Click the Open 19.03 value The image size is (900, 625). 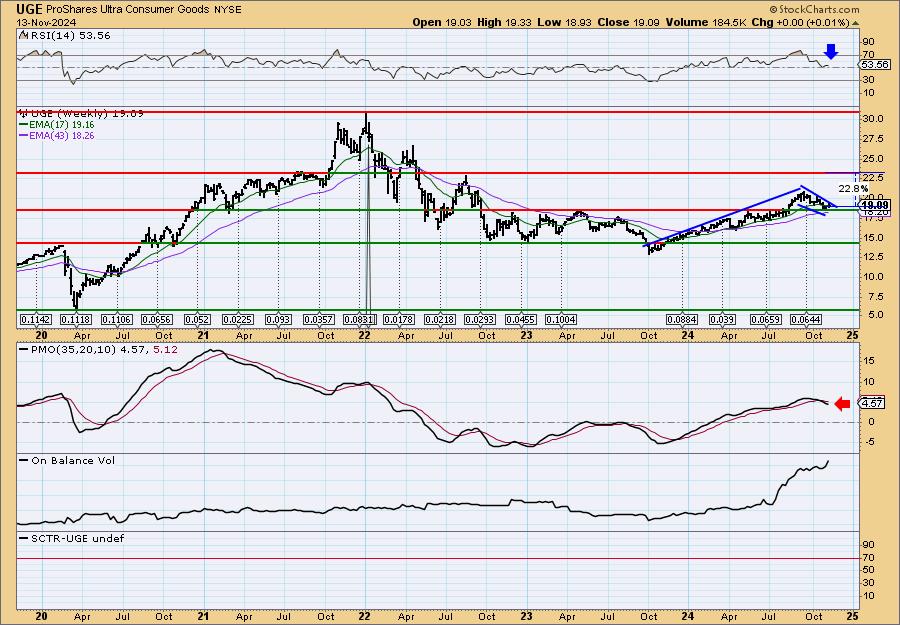pos(444,22)
